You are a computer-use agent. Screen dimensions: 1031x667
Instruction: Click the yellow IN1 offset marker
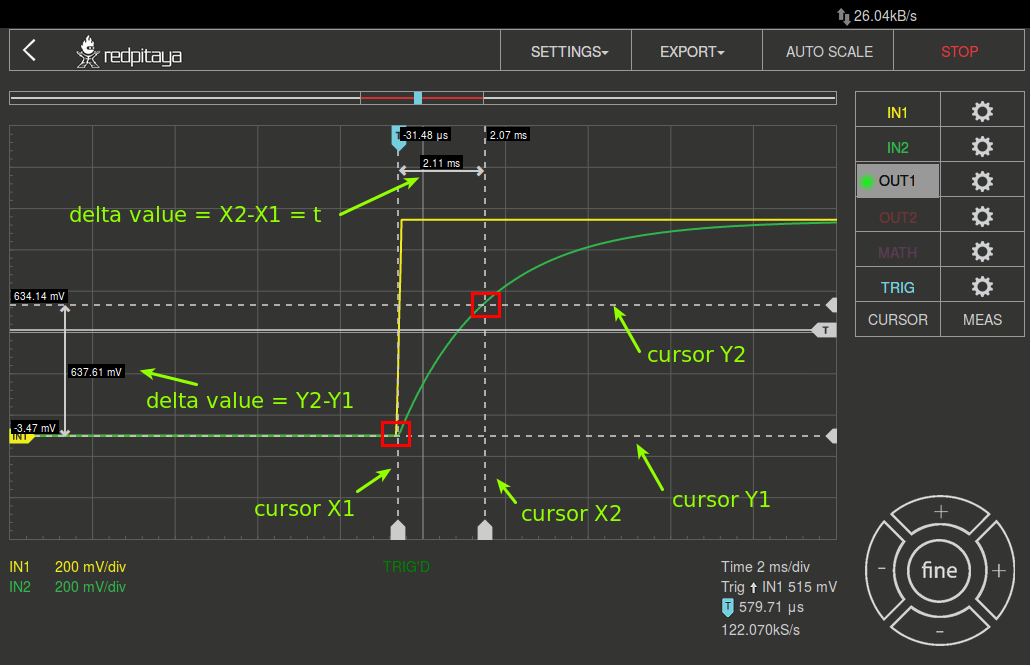tap(21, 437)
